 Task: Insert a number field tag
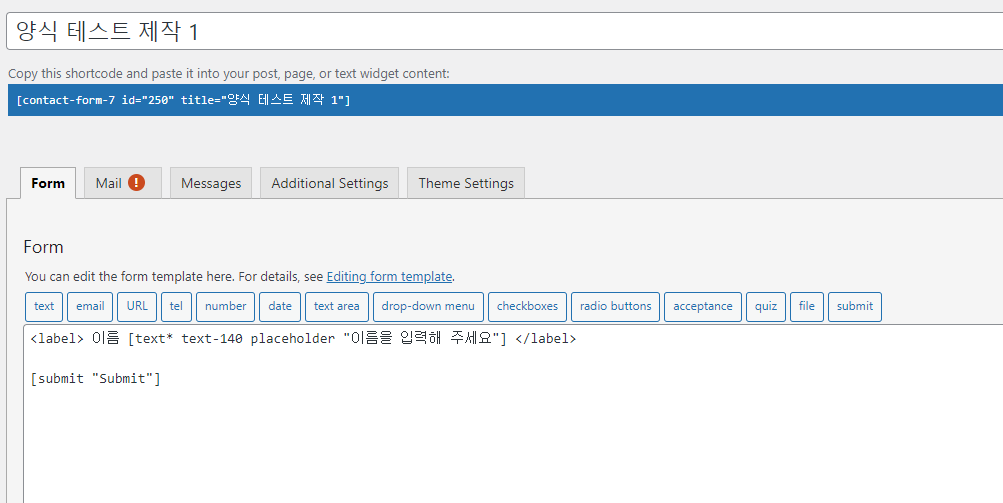pyautogui.click(x=225, y=307)
